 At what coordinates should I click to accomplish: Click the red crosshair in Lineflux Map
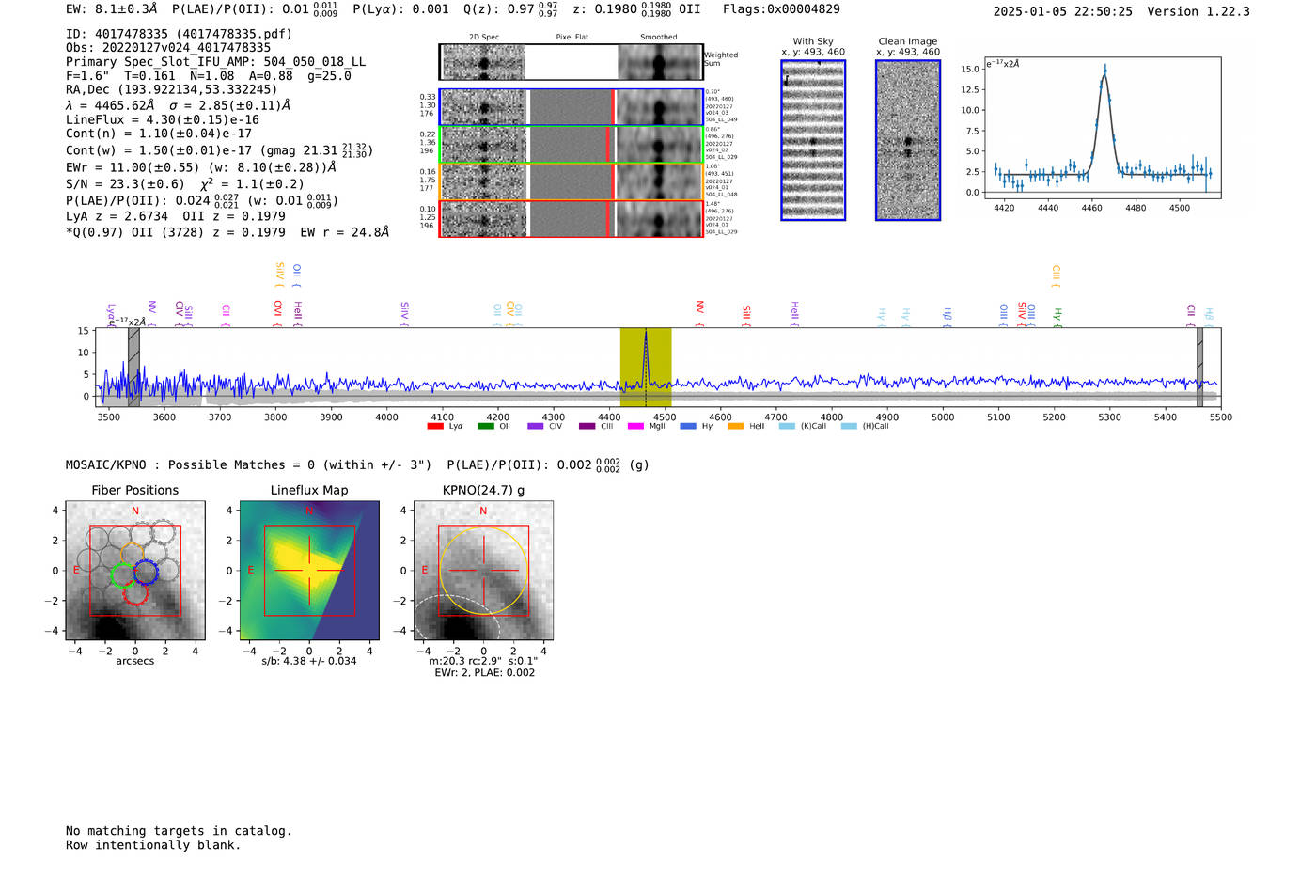click(x=309, y=571)
